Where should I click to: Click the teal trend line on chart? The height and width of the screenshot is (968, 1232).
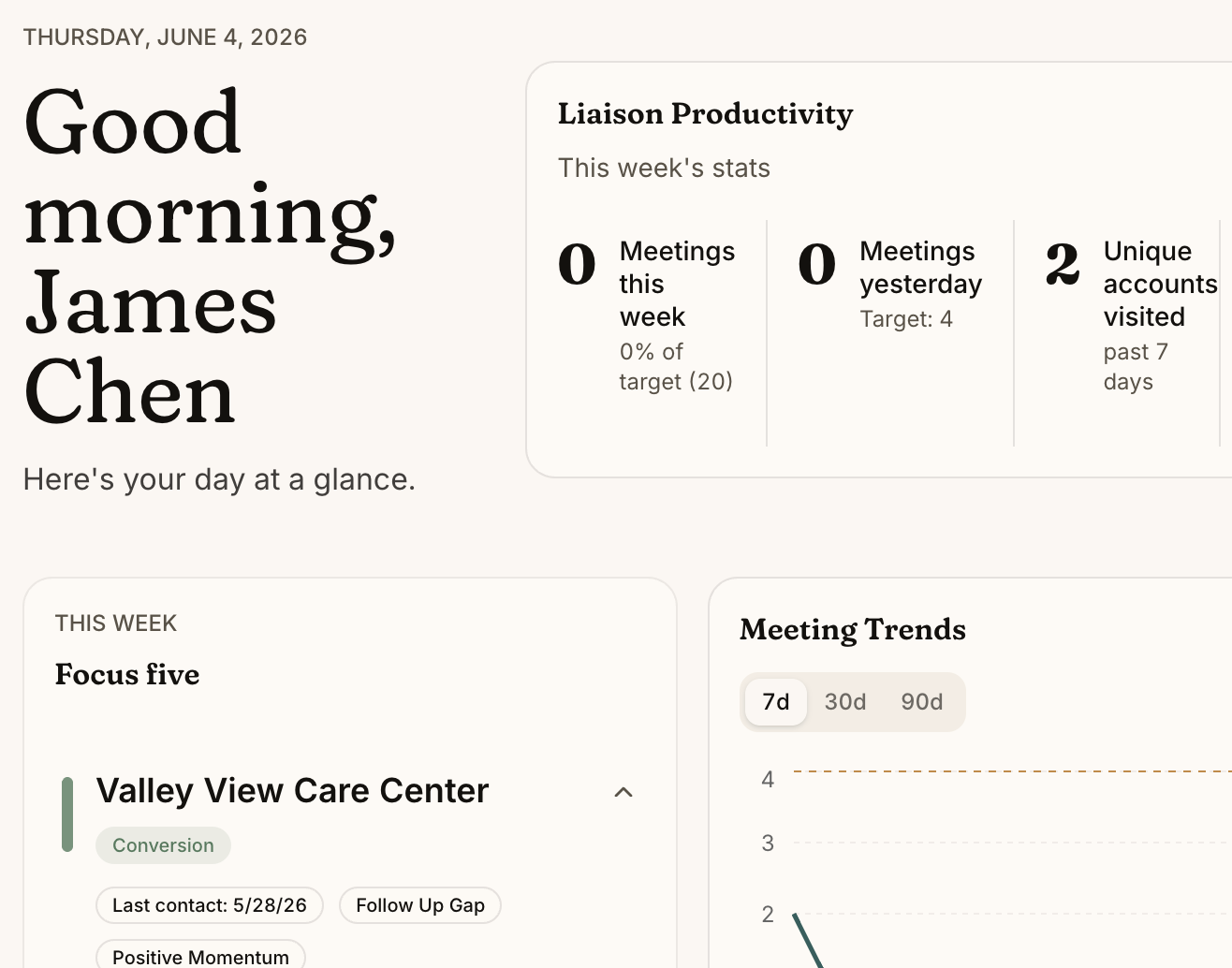pyautogui.click(x=808, y=941)
